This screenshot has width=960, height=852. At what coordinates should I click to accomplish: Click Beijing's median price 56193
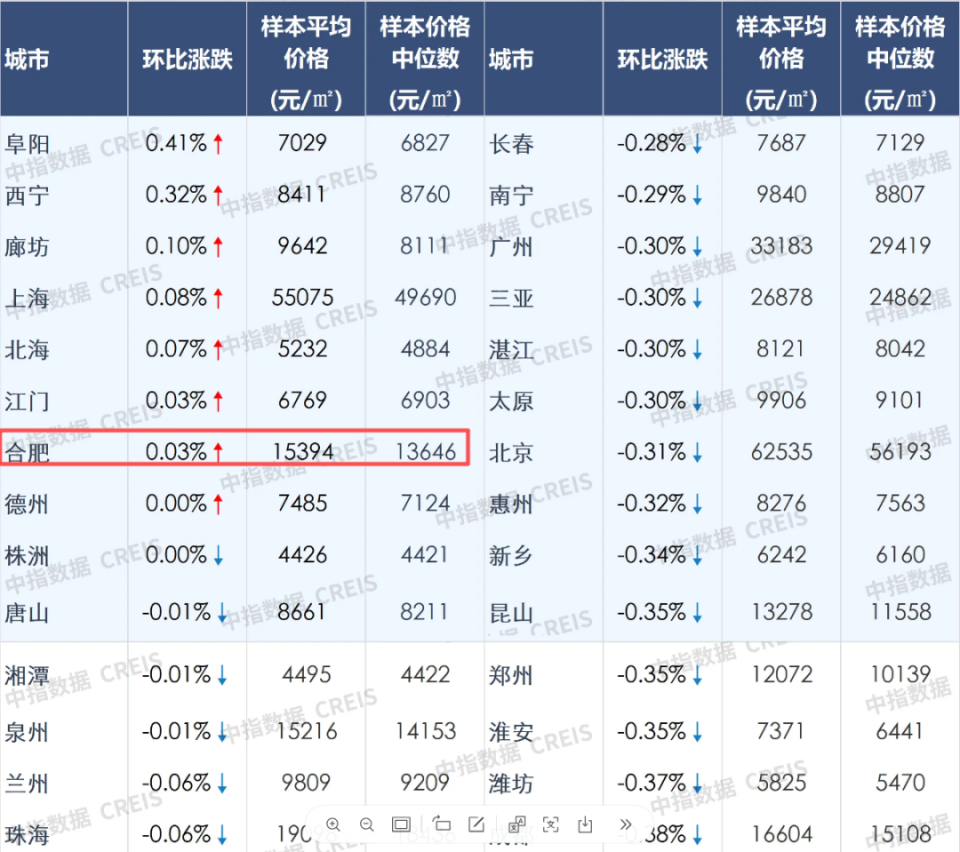pos(901,452)
